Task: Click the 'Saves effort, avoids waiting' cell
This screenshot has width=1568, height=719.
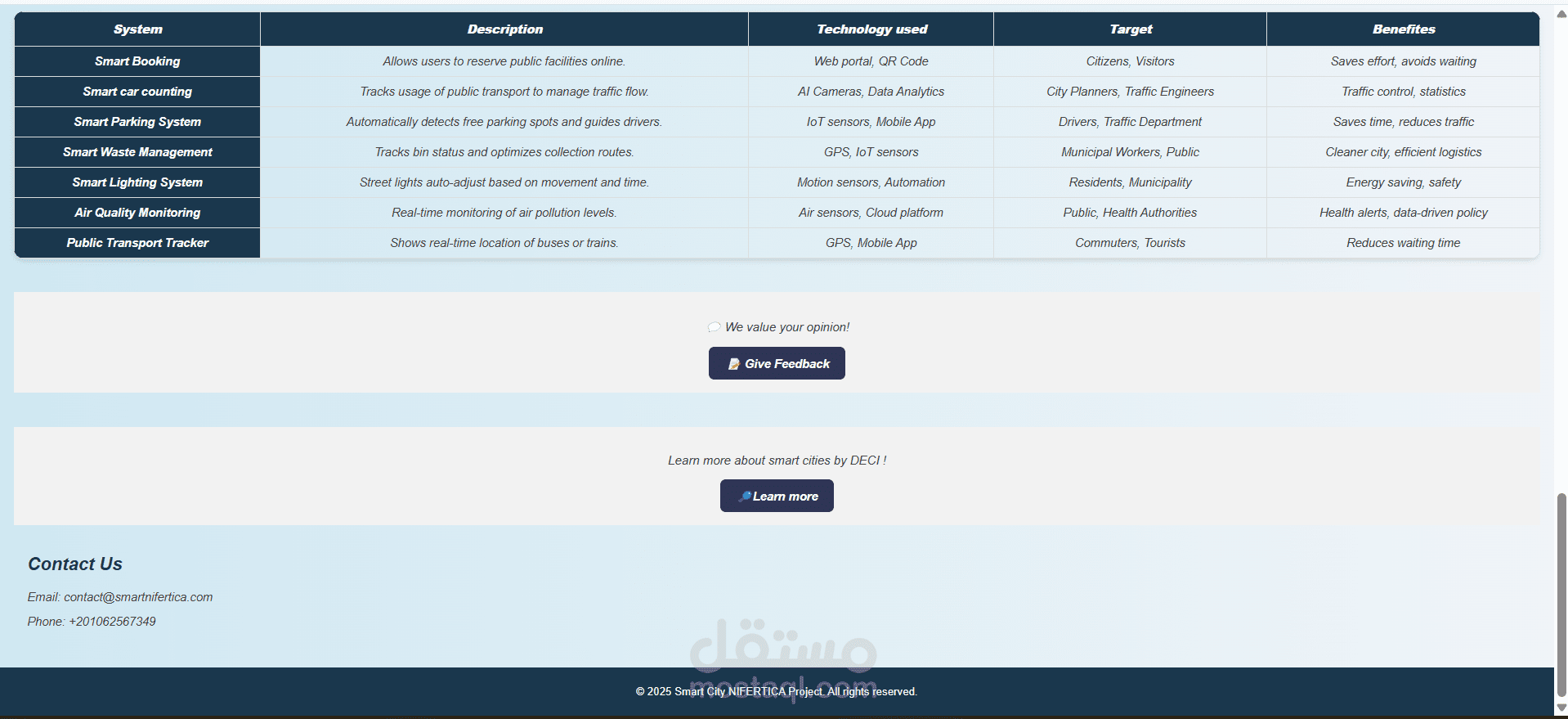Action: (1404, 61)
